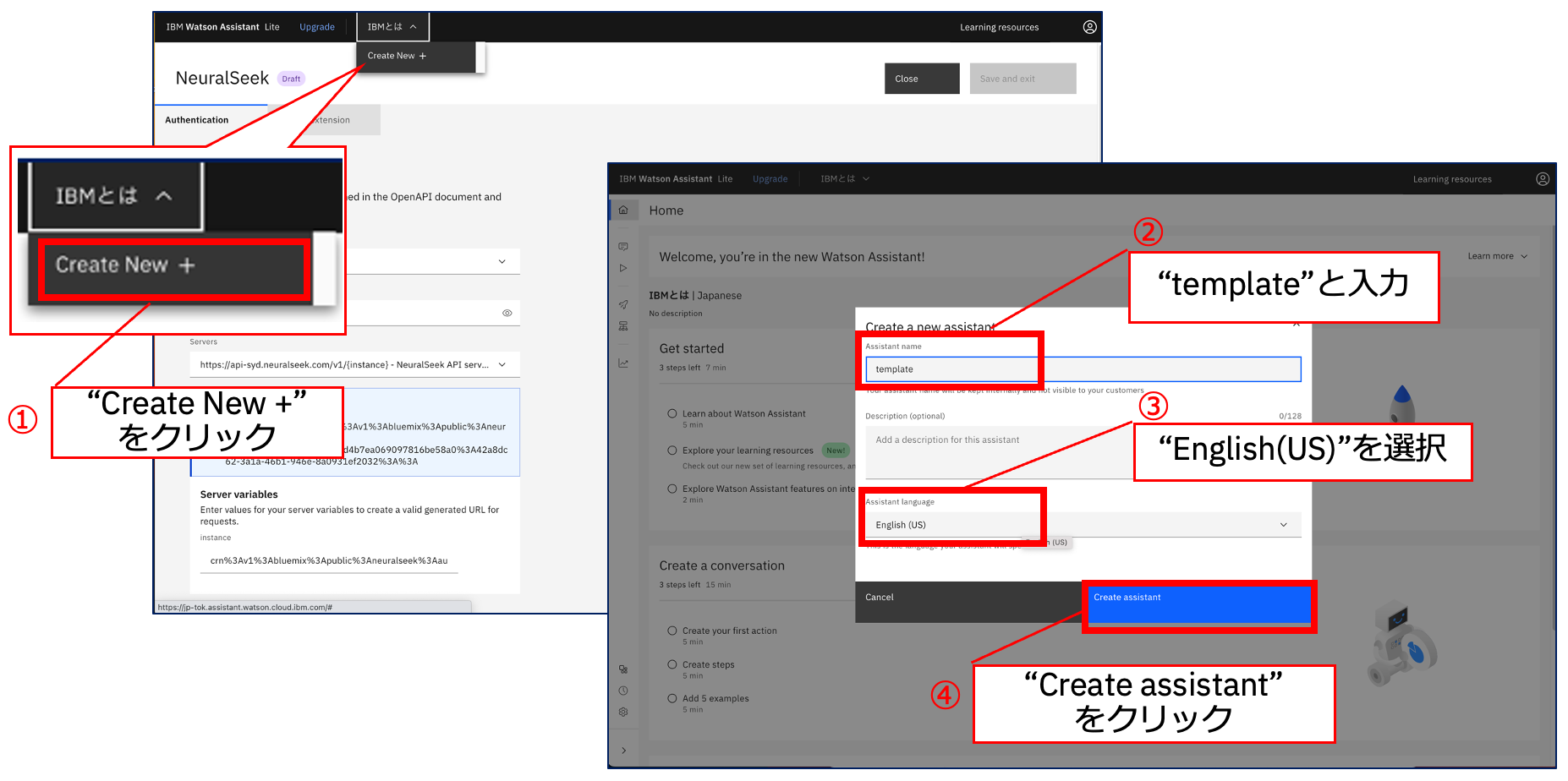Expand sidebar with bottom chevron arrow
The image size is (1568, 781).
623,751
